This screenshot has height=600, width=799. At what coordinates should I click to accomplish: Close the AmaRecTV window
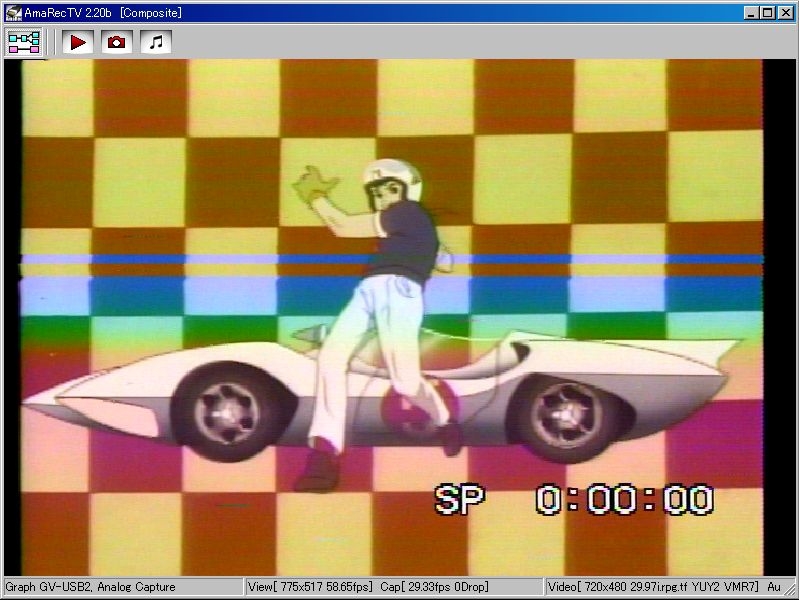[x=786, y=13]
